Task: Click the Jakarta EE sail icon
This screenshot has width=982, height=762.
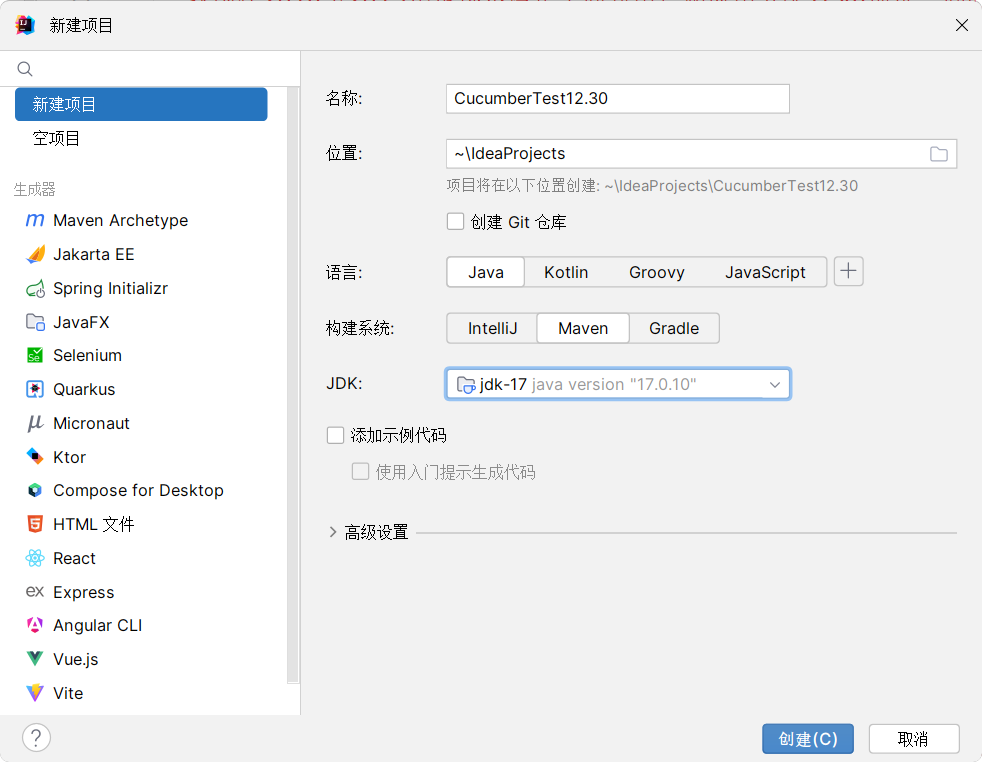Action: 35,254
